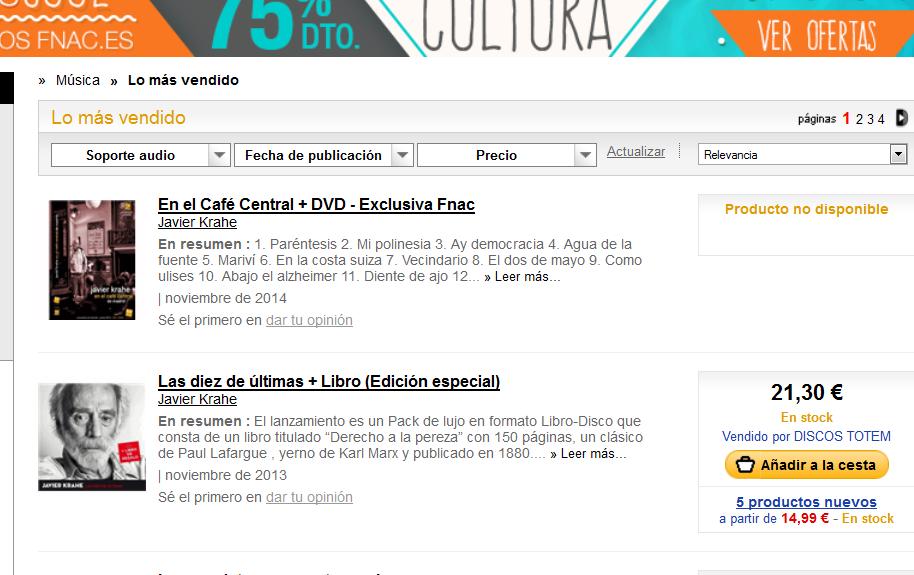
Task: Click the Actualizar link
Action: pyautogui.click(x=635, y=152)
